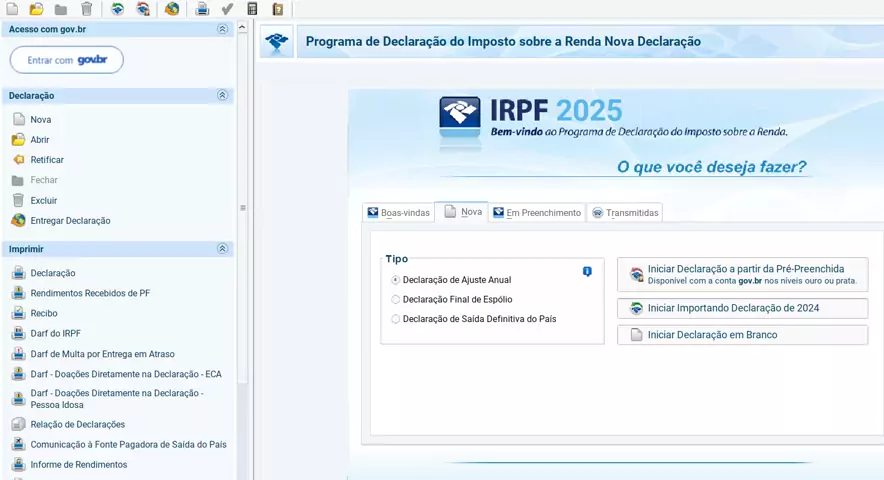Click the calculator toolbar icon
The height and width of the screenshot is (480, 884).
[252, 8]
